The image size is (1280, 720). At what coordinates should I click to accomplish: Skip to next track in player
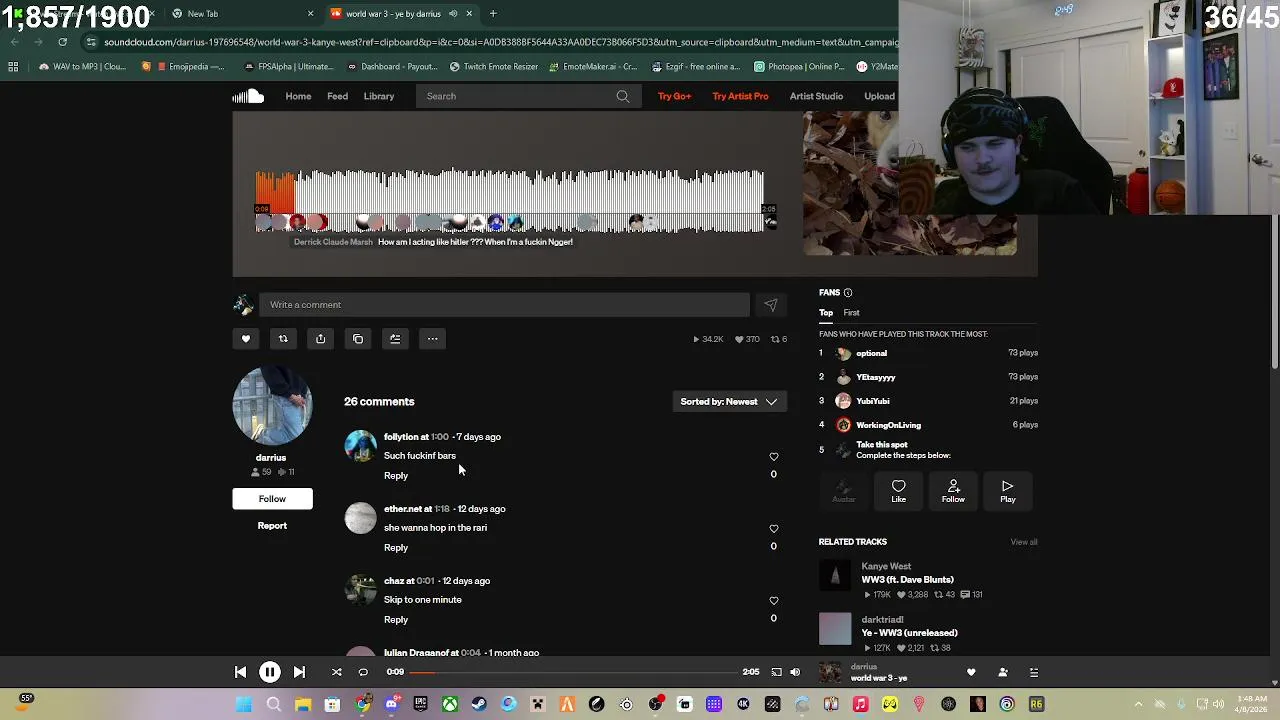click(x=299, y=672)
